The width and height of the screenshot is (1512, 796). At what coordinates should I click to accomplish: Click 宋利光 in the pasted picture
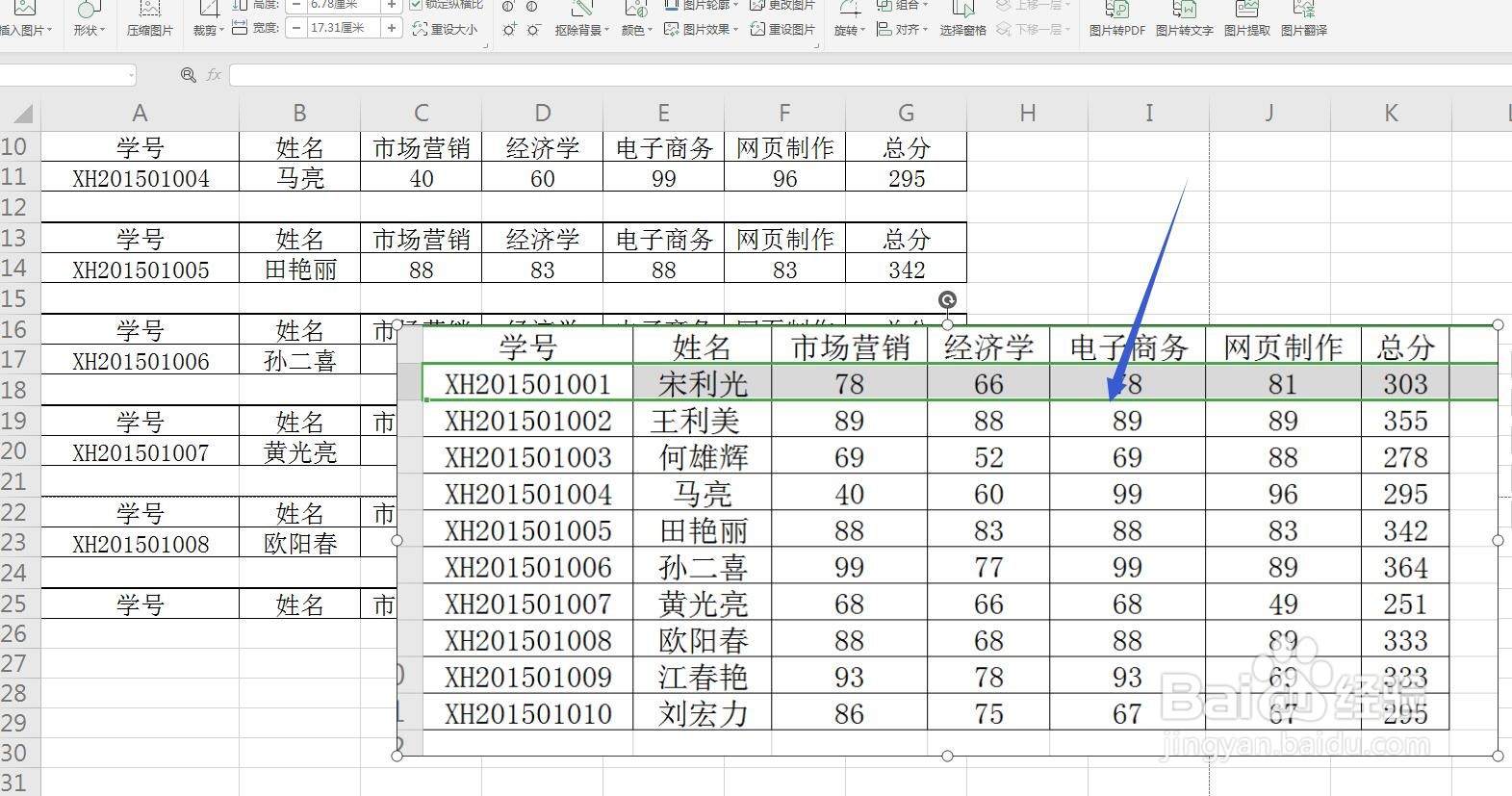(703, 384)
